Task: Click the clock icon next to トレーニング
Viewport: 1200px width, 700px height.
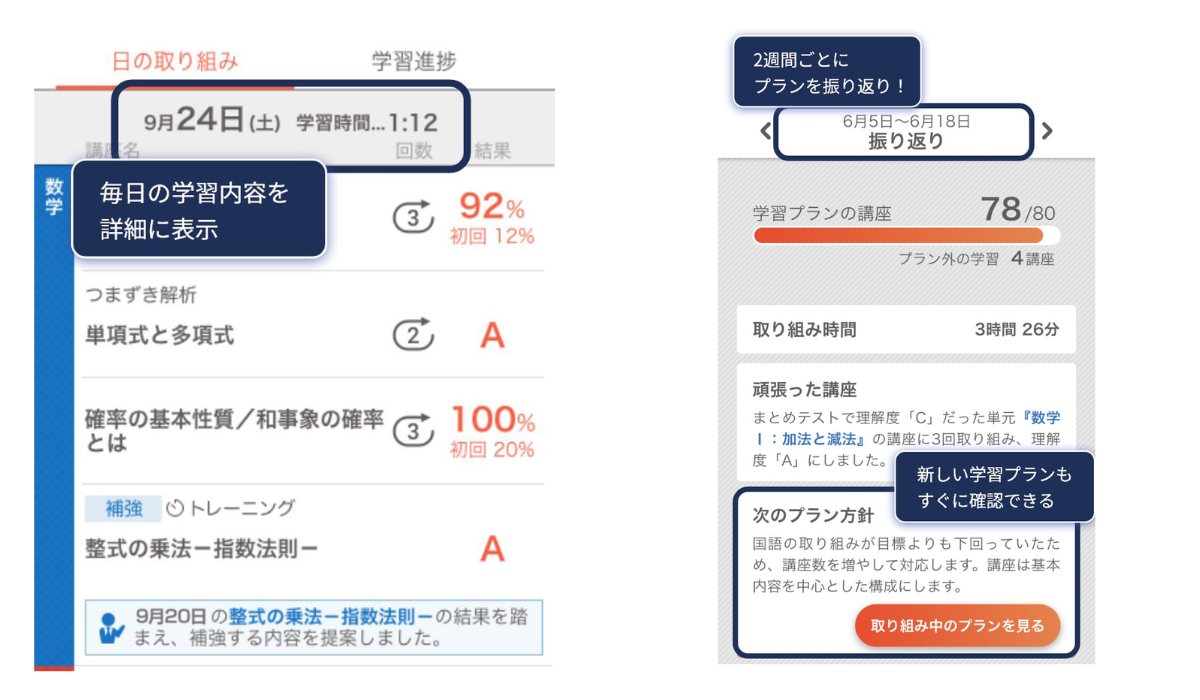Action: [175, 508]
